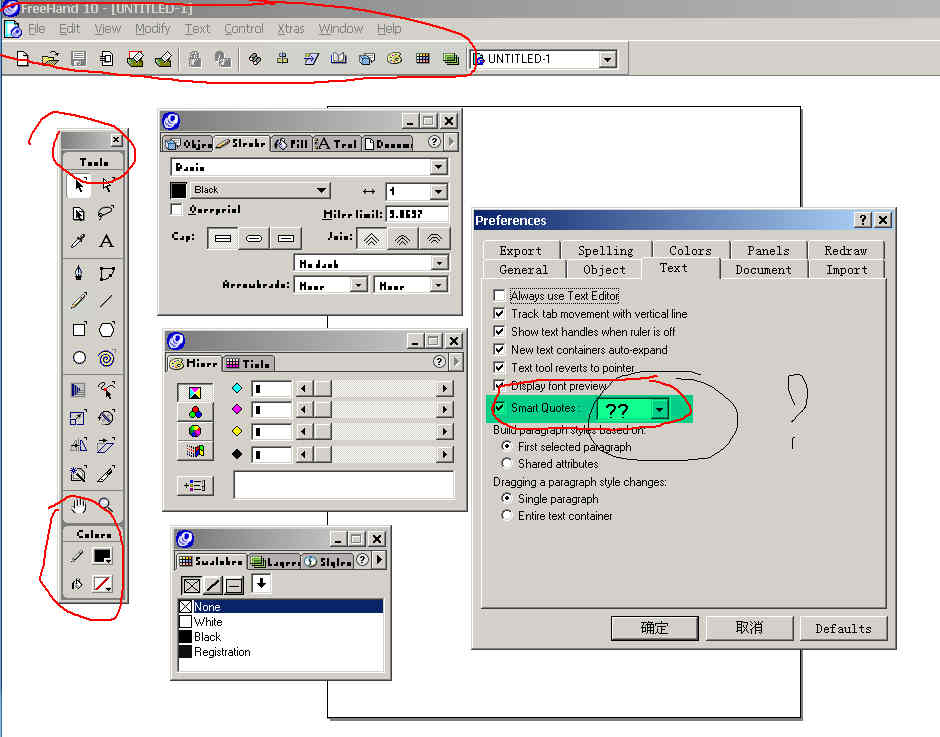The width and height of the screenshot is (940, 737).
Task: Select the Ellipse tool
Action: tap(79, 358)
